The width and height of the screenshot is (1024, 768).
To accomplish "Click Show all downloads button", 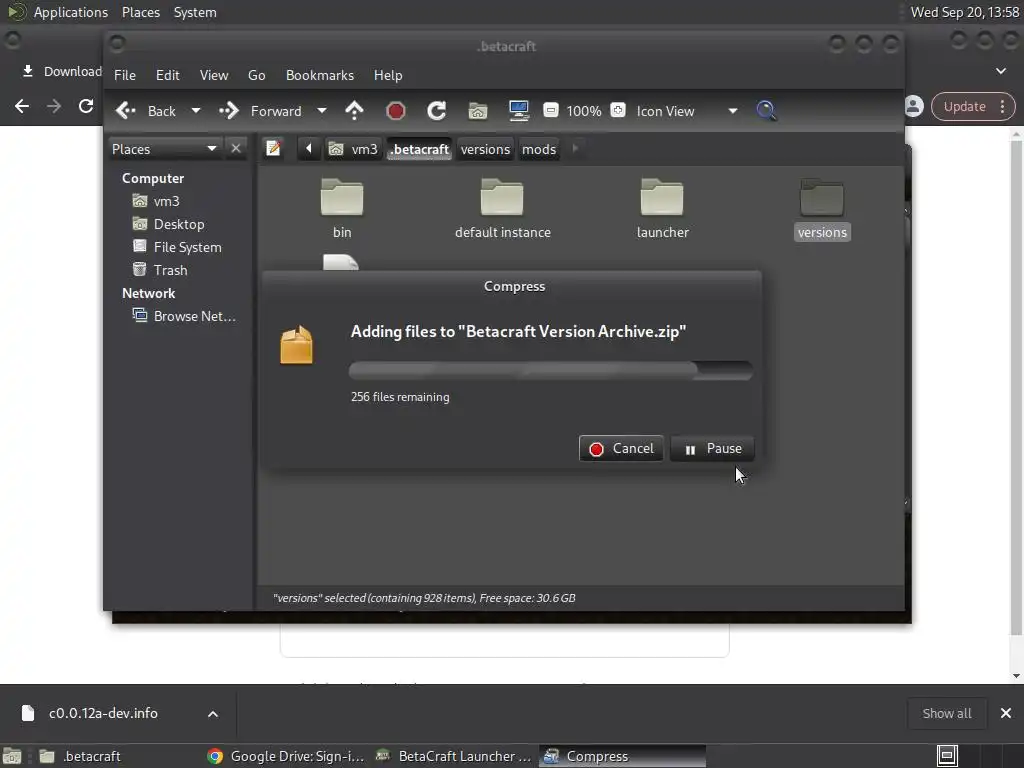I will point(946,713).
